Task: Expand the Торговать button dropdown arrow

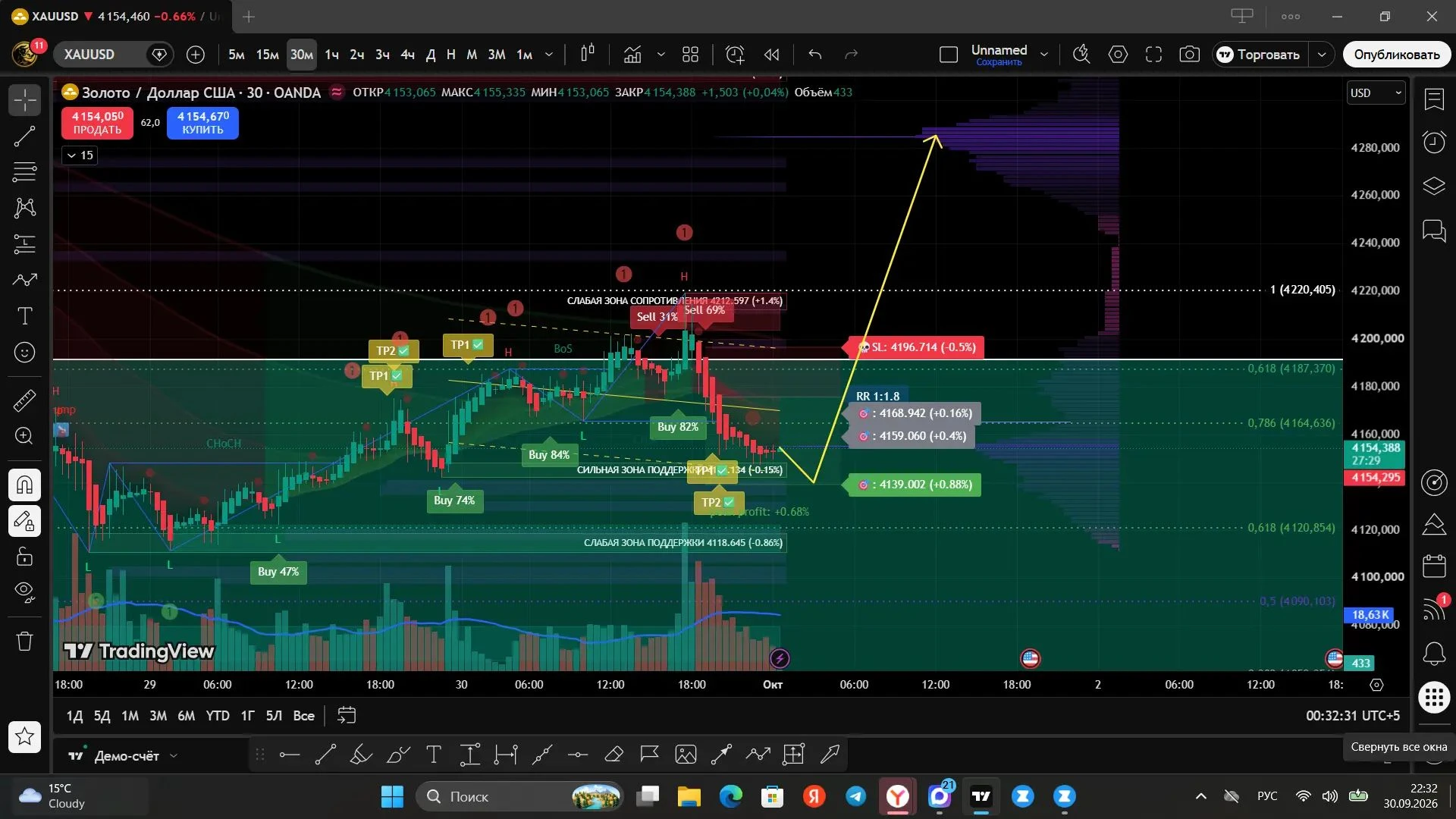Action: [x=1322, y=55]
